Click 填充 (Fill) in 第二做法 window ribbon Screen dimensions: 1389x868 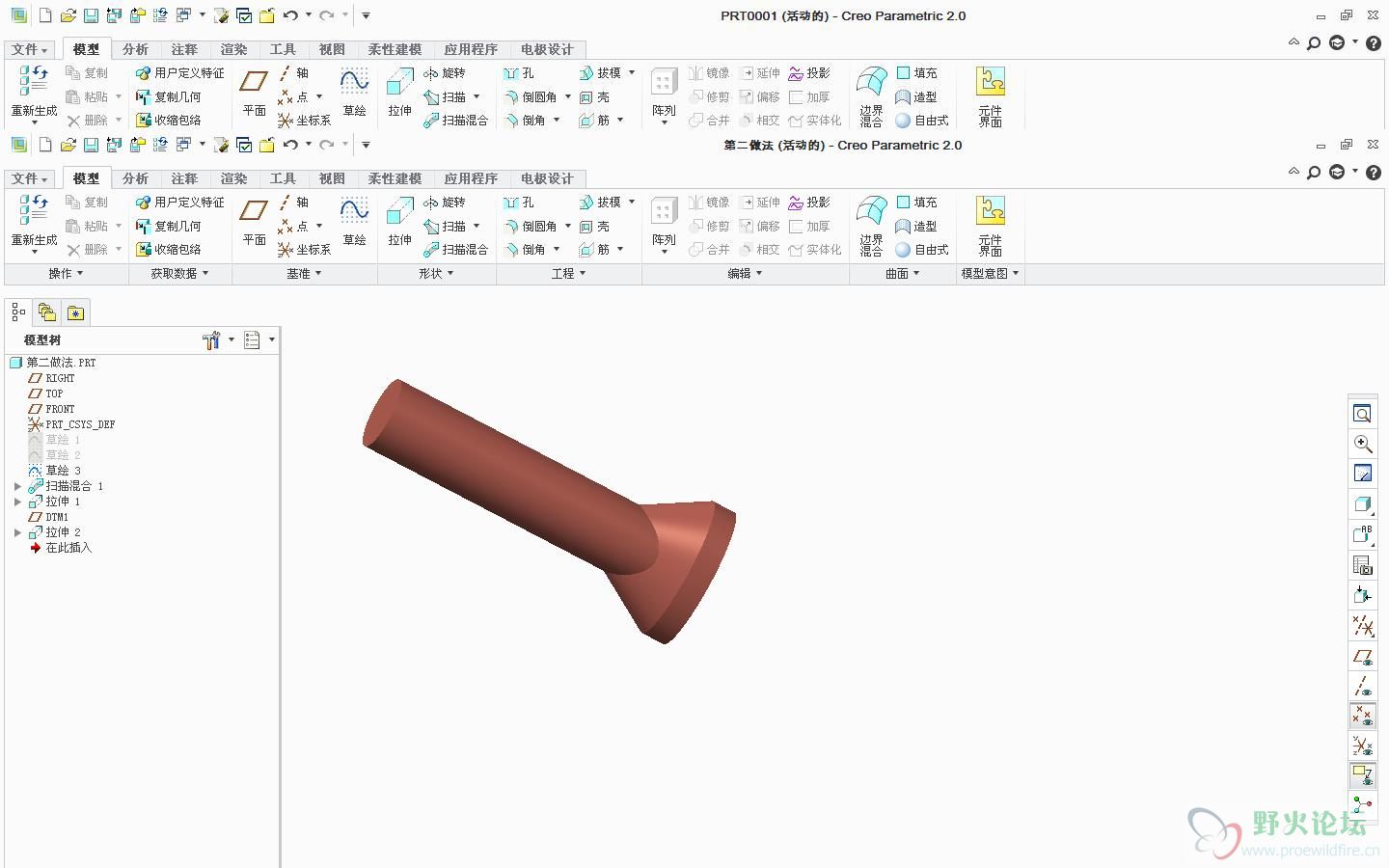click(x=916, y=203)
